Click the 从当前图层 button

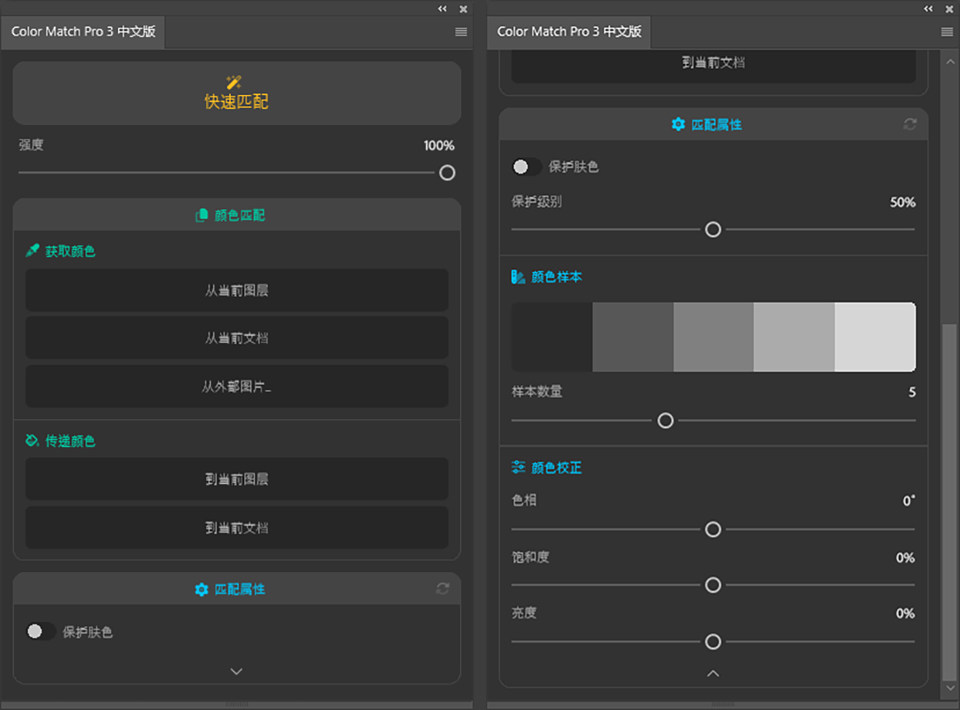(x=237, y=290)
